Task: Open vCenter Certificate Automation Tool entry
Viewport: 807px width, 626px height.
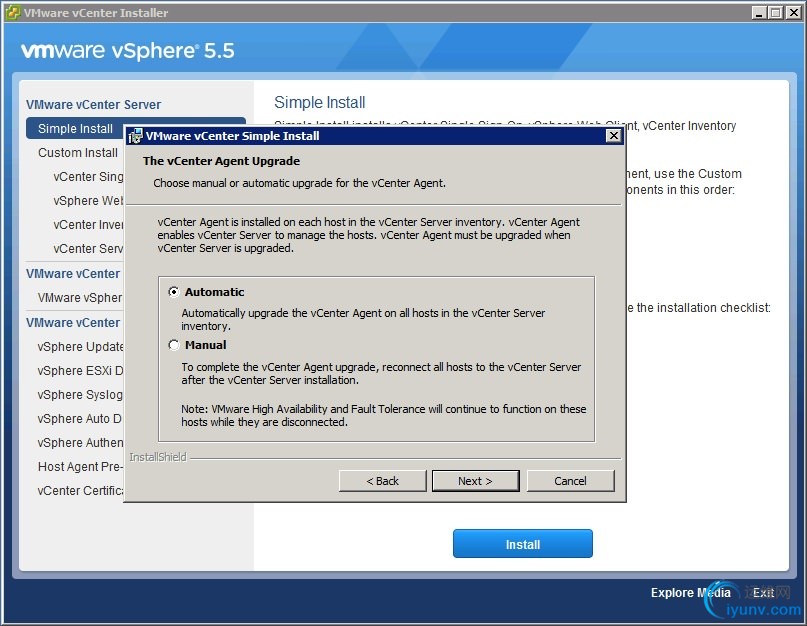Action: tap(80, 491)
